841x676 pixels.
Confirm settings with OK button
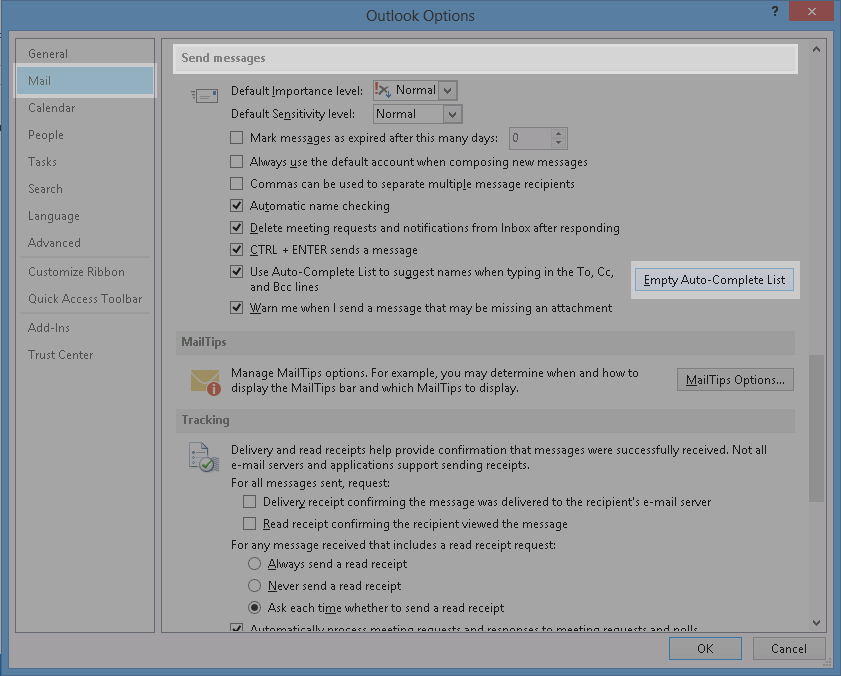705,649
